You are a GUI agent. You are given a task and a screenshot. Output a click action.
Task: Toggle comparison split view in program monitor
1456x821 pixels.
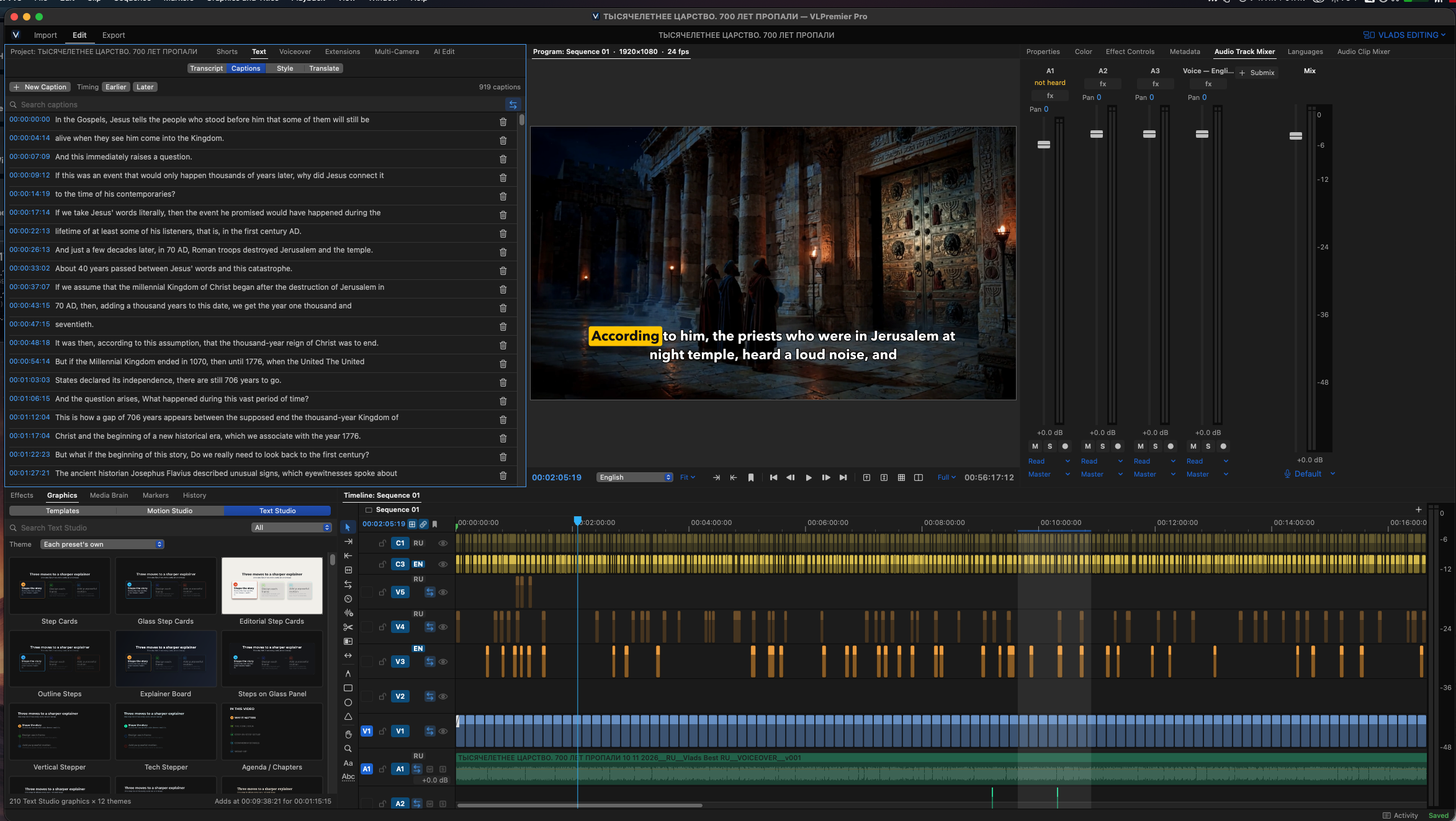pos(919,477)
